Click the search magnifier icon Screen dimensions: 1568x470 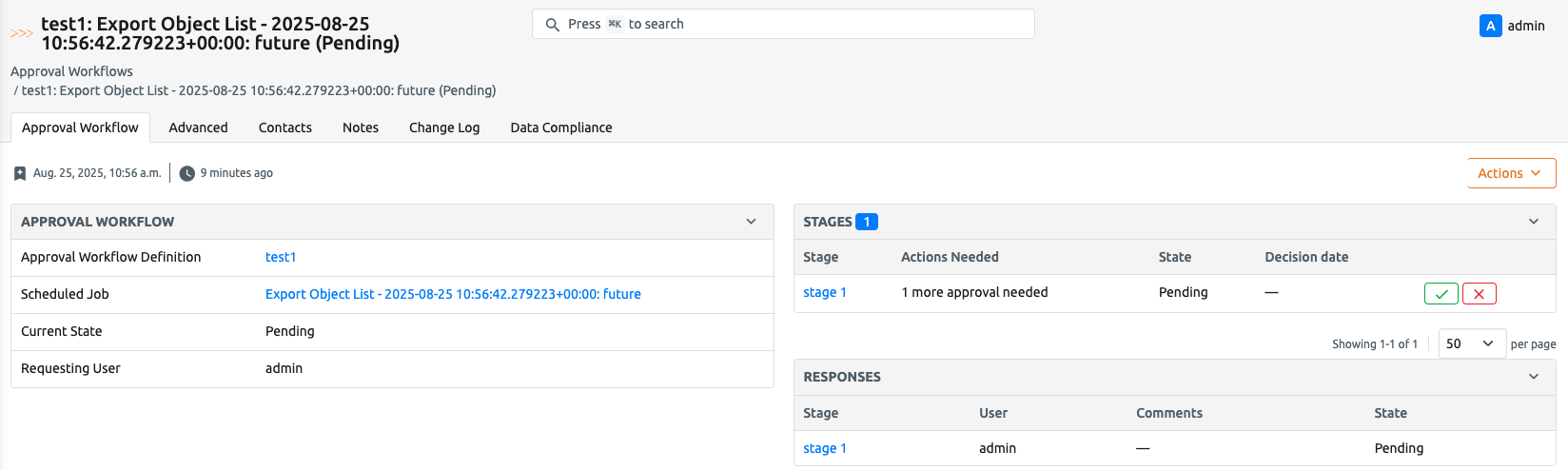(552, 25)
